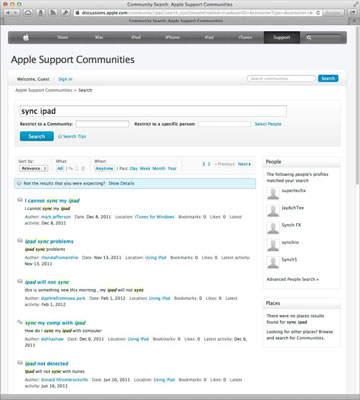Viewport: 360px width, 400px height.
Task: Open Store in Apple navigation bar
Action: 62,37
